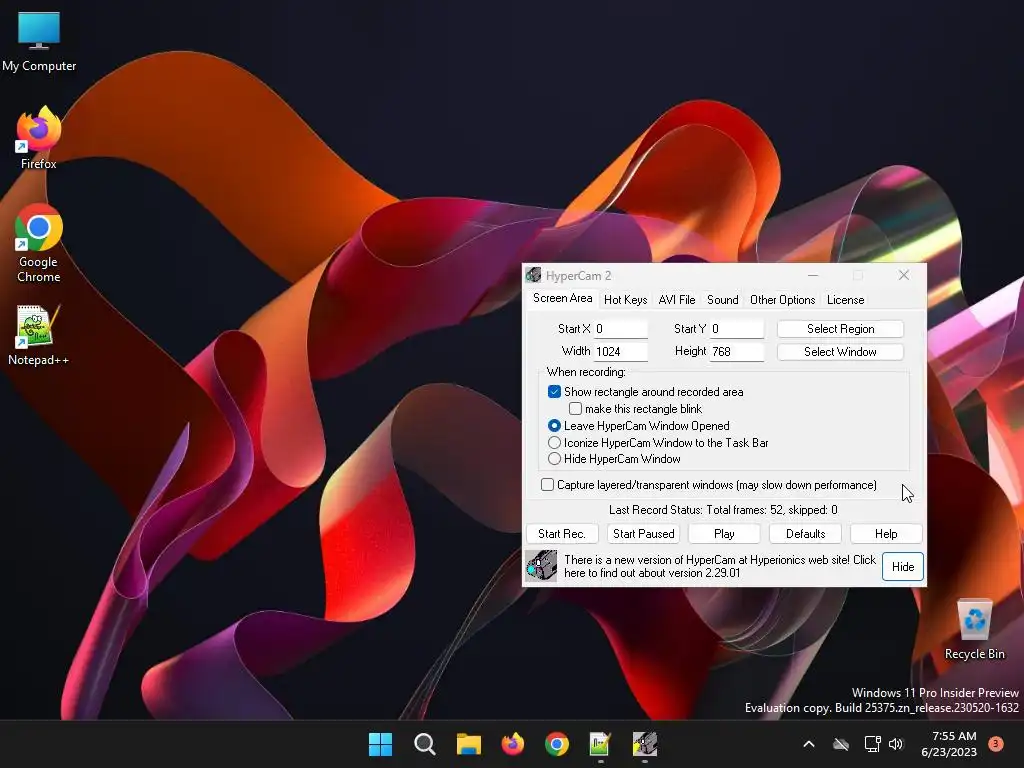The width and height of the screenshot is (1024, 768).
Task: Click the cloud sync tray icon
Action: pos(841,744)
